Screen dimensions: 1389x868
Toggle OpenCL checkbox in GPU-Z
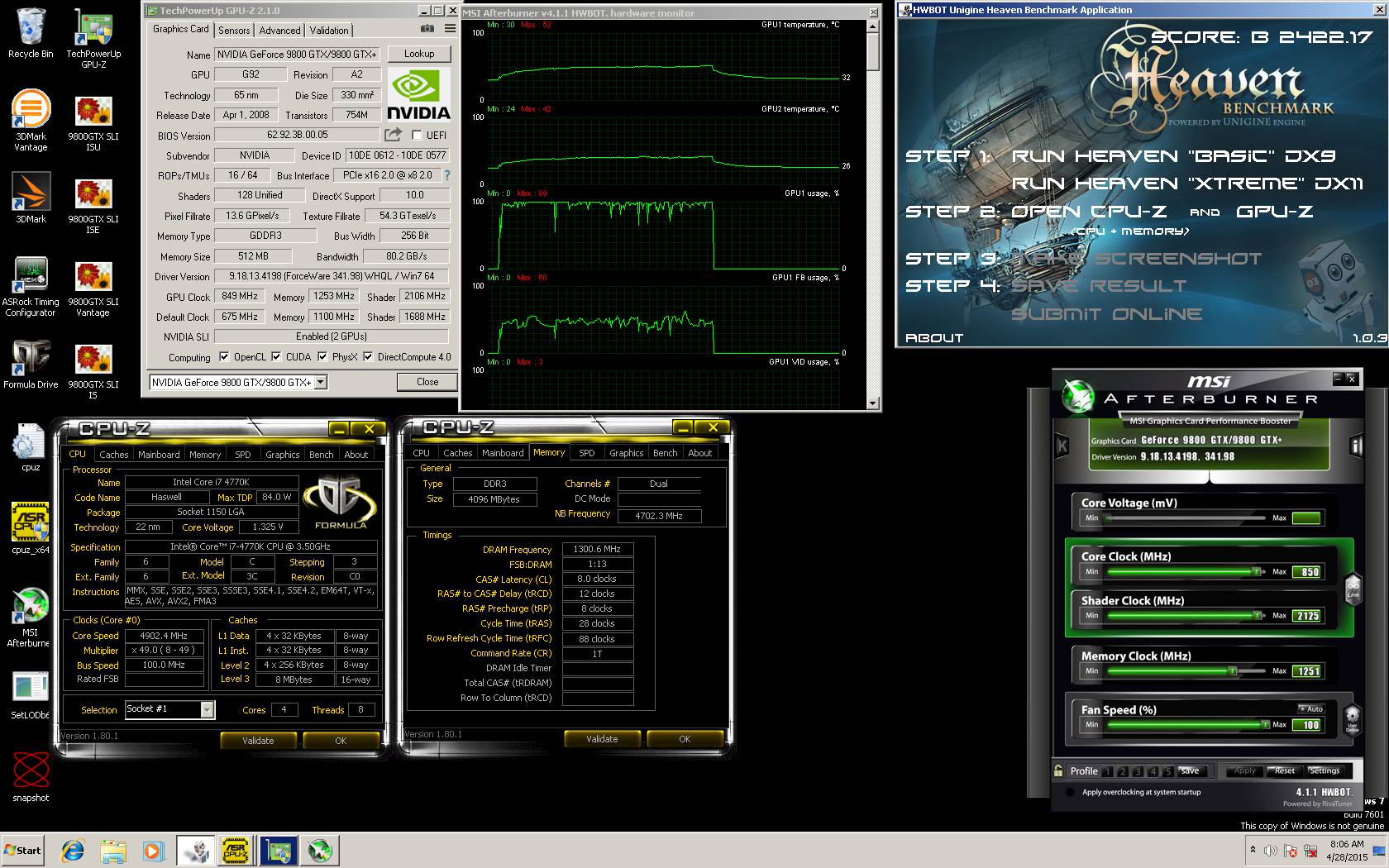click(x=224, y=357)
